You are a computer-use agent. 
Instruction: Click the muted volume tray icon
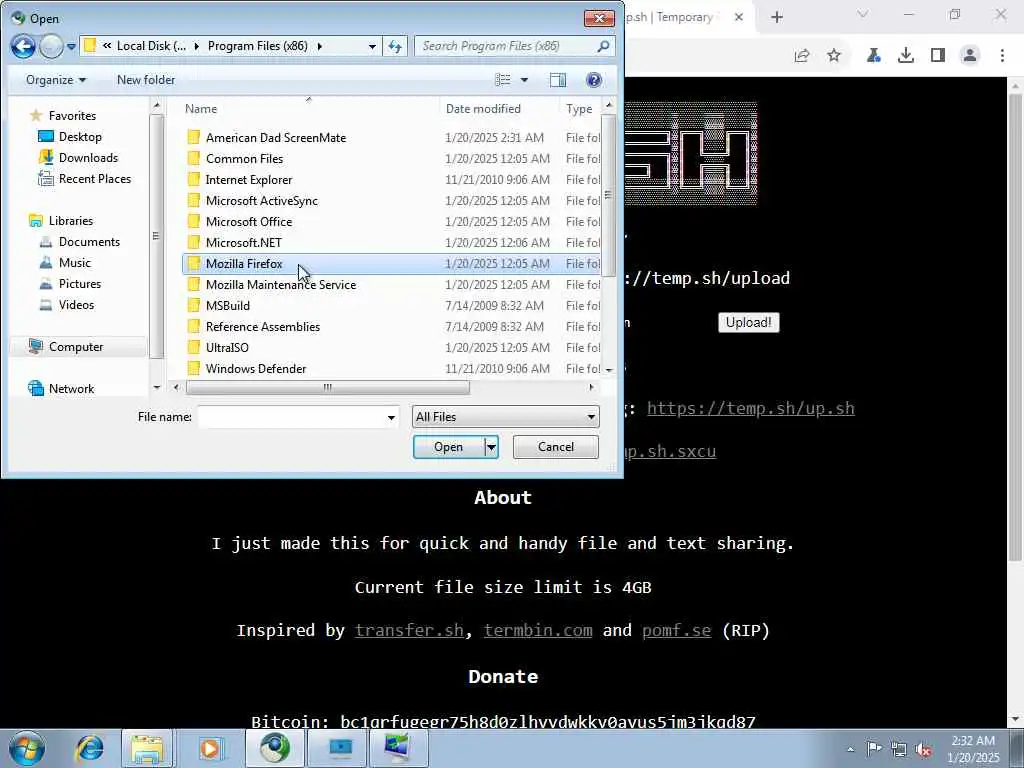923,748
